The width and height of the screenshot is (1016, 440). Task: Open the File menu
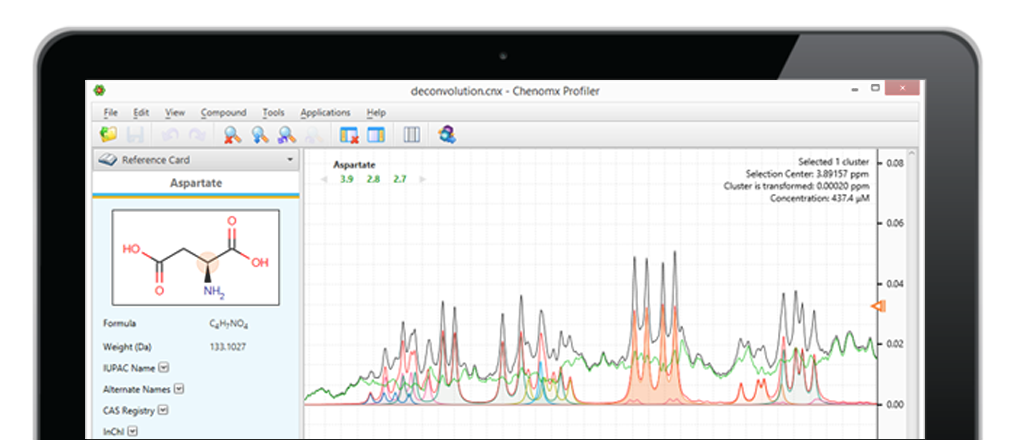pos(111,112)
